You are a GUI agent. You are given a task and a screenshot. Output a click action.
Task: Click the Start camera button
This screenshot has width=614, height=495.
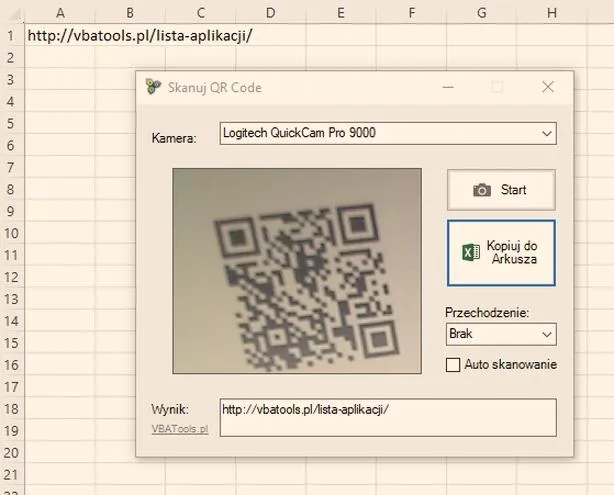pyautogui.click(x=501, y=190)
